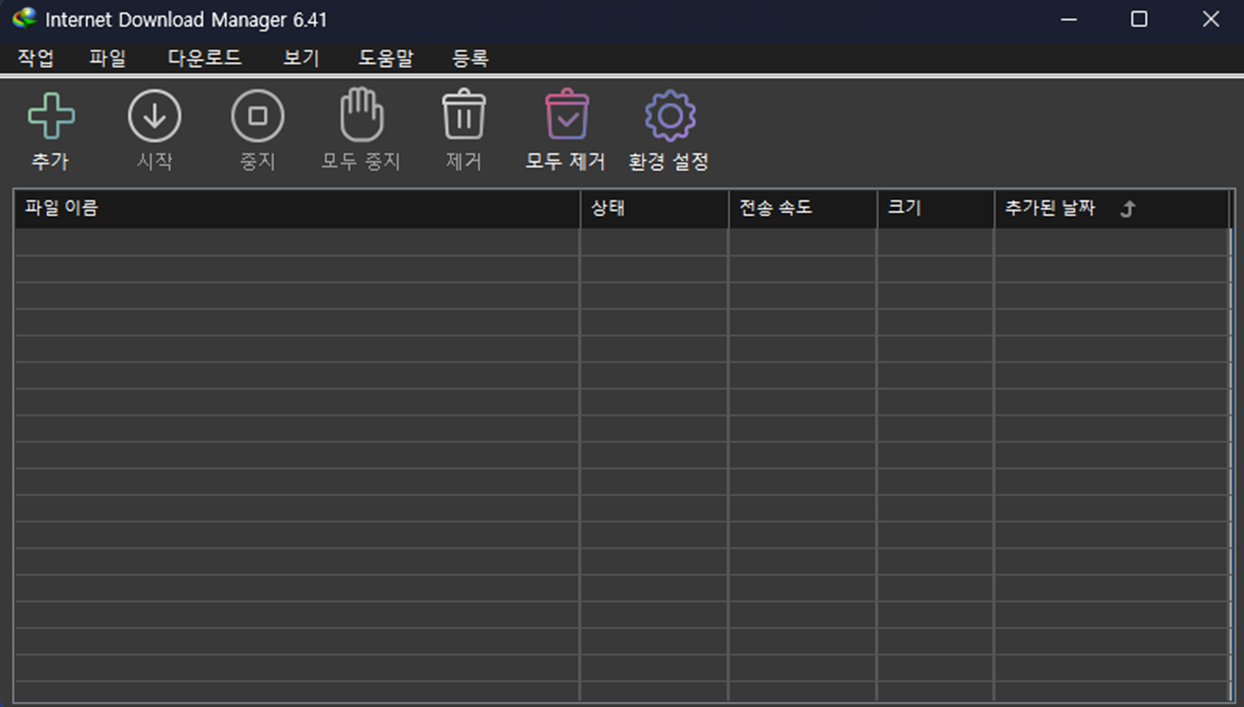1244x707 pixels.
Task: Open the 파일 menu
Action: [108, 58]
